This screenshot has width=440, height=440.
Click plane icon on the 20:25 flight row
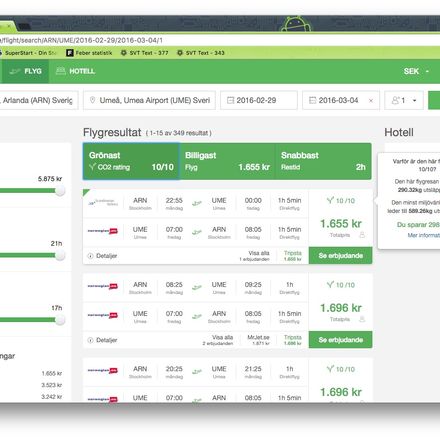[197, 371]
